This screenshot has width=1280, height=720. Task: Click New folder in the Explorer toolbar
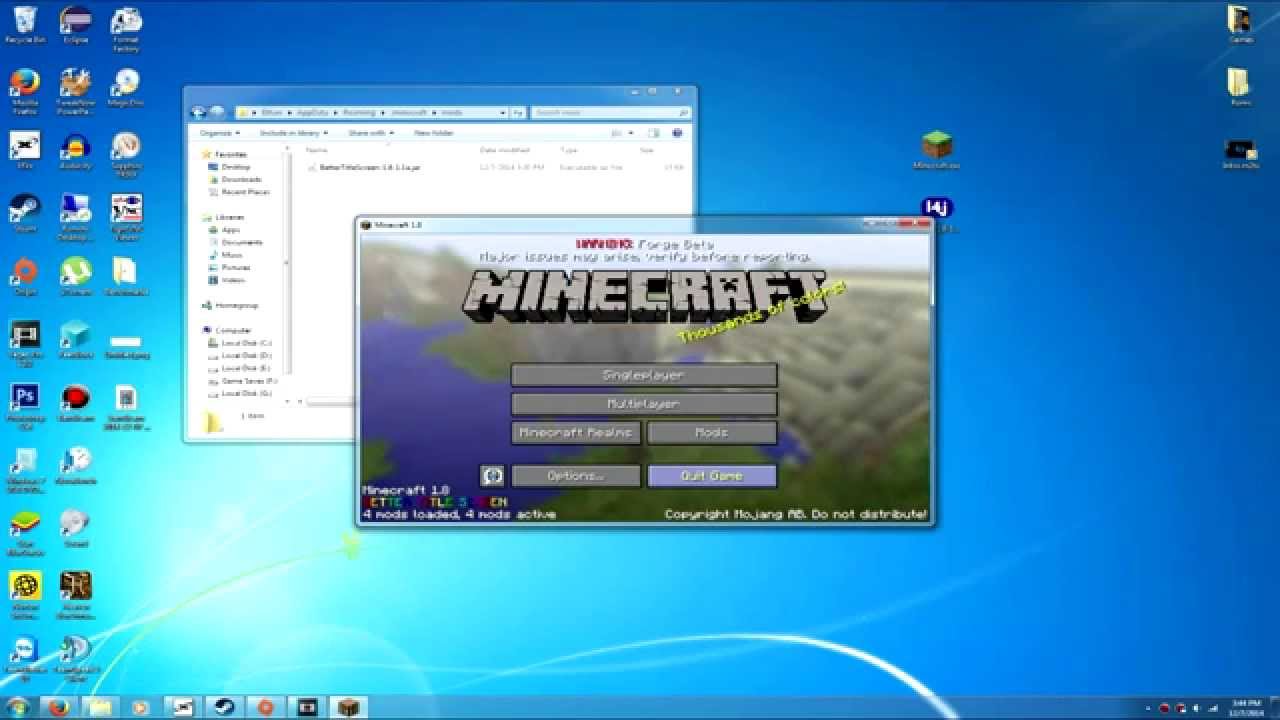(x=434, y=132)
